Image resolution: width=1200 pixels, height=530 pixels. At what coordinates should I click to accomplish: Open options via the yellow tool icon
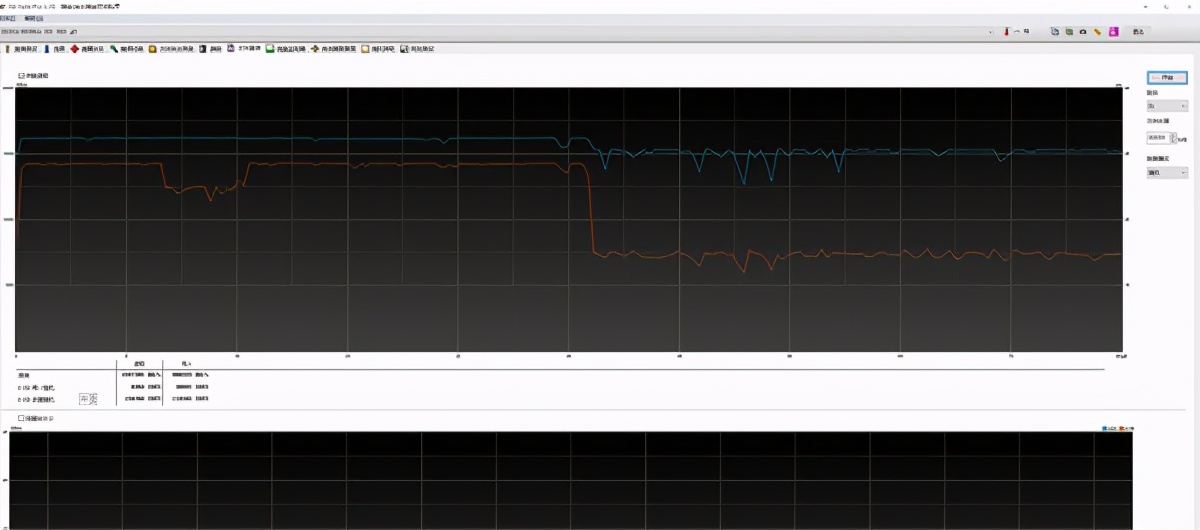[1097, 32]
